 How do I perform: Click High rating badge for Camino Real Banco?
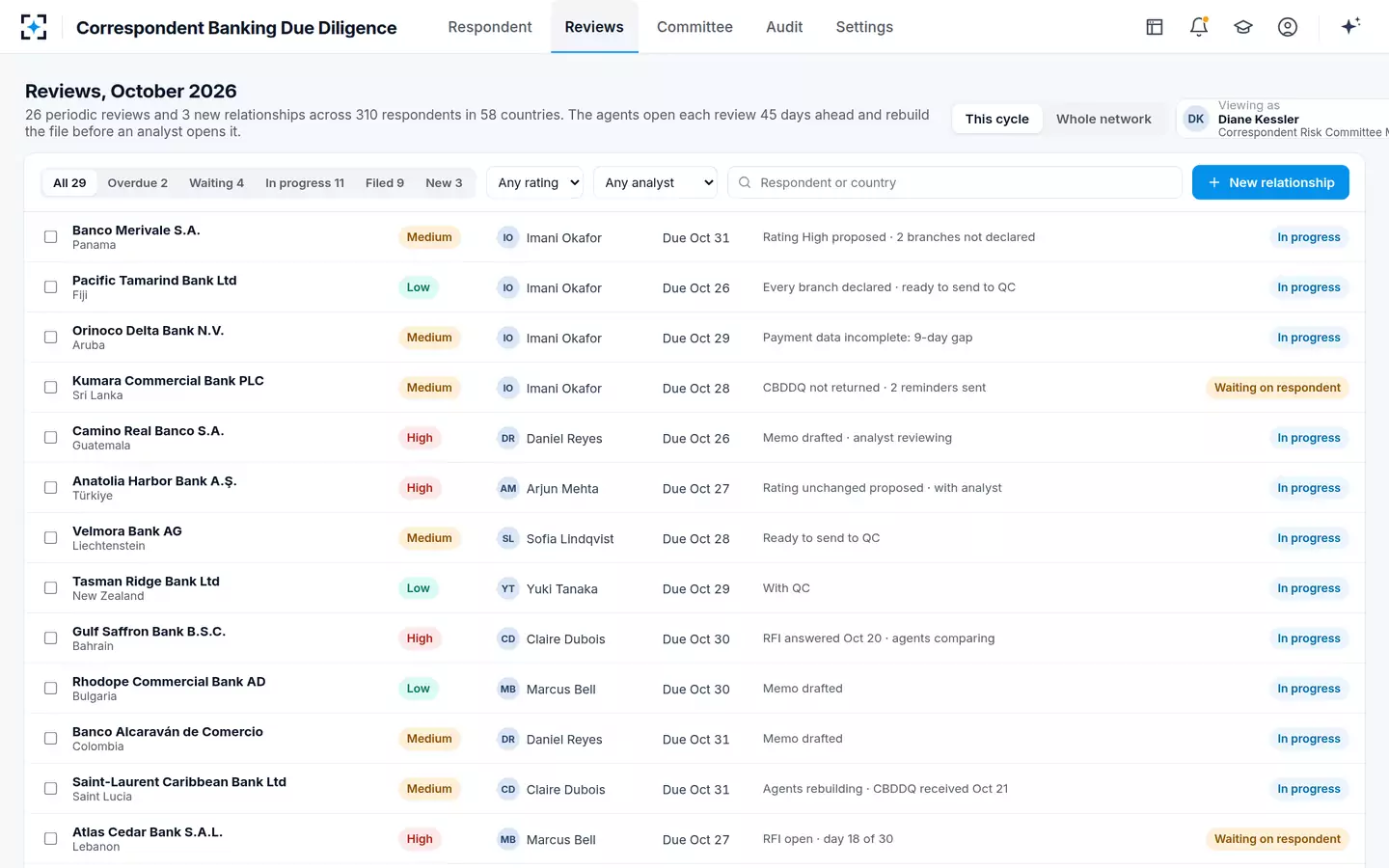pyautogui.click(x=420, y=438)
